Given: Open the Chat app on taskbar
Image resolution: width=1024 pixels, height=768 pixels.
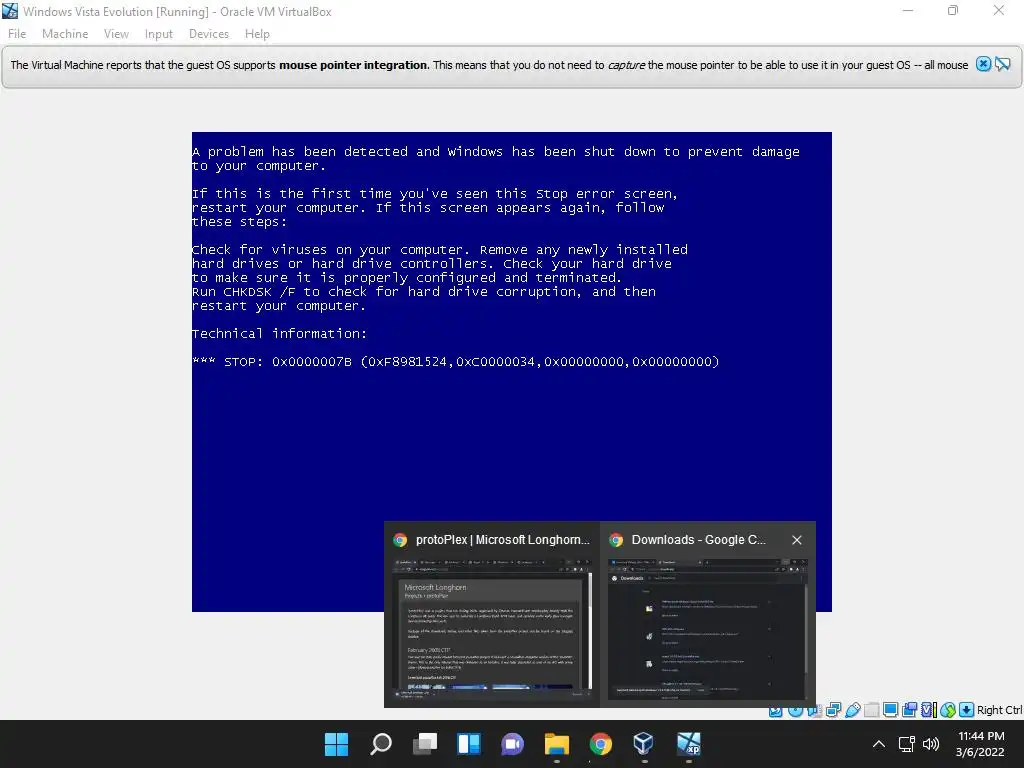Looking at the screenshot, I should coord(513,744).
